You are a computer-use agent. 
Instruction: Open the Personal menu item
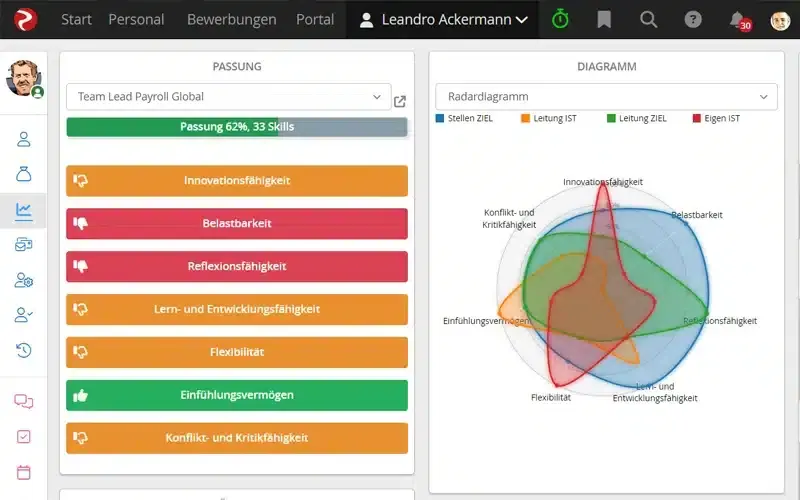[137, 20]
